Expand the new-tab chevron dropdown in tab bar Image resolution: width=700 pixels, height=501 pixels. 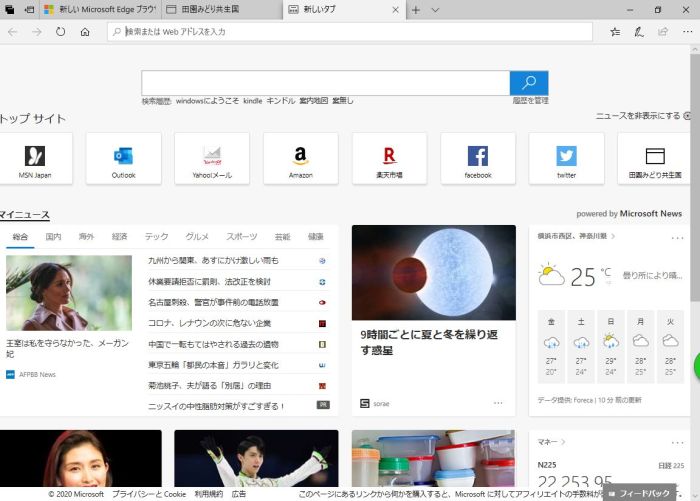(x=436, y=9)
